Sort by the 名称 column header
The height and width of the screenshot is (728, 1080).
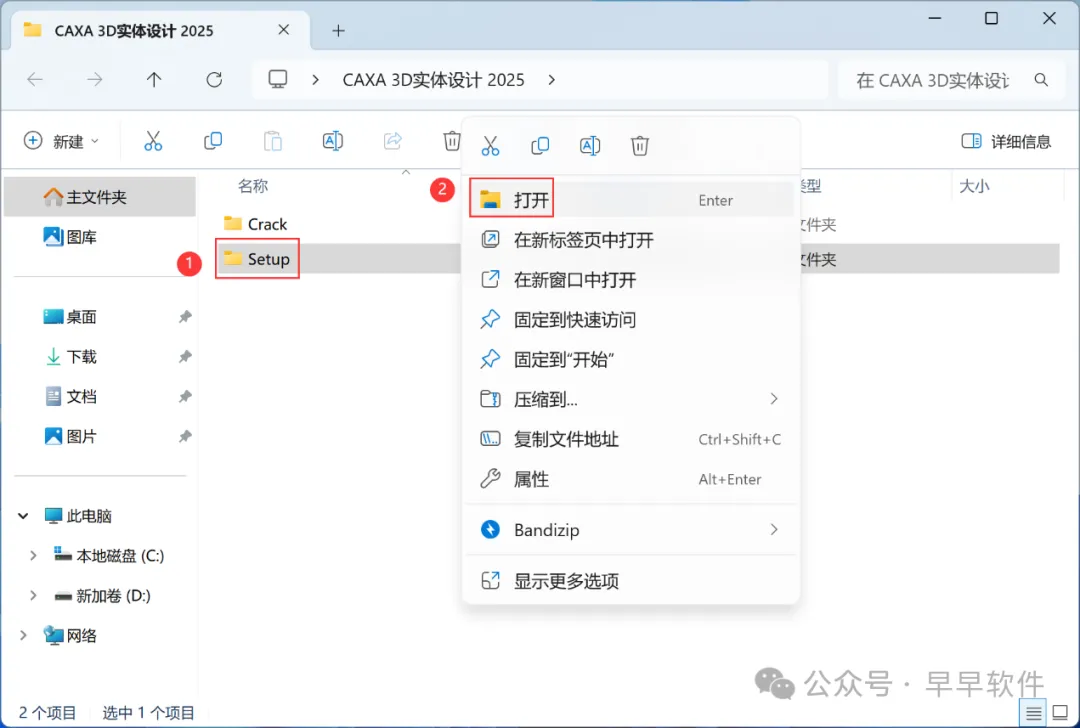253,186
